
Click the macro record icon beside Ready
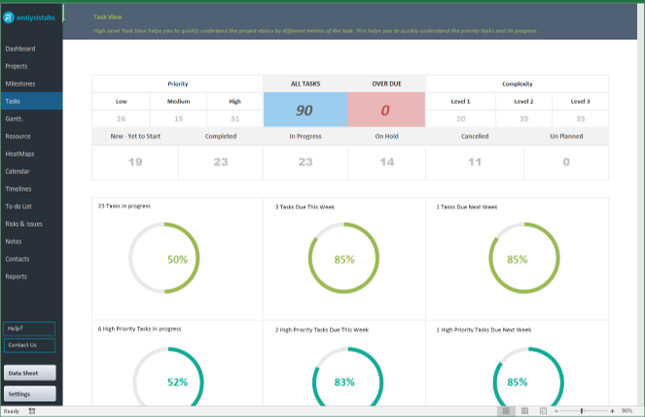coord(32,411)
